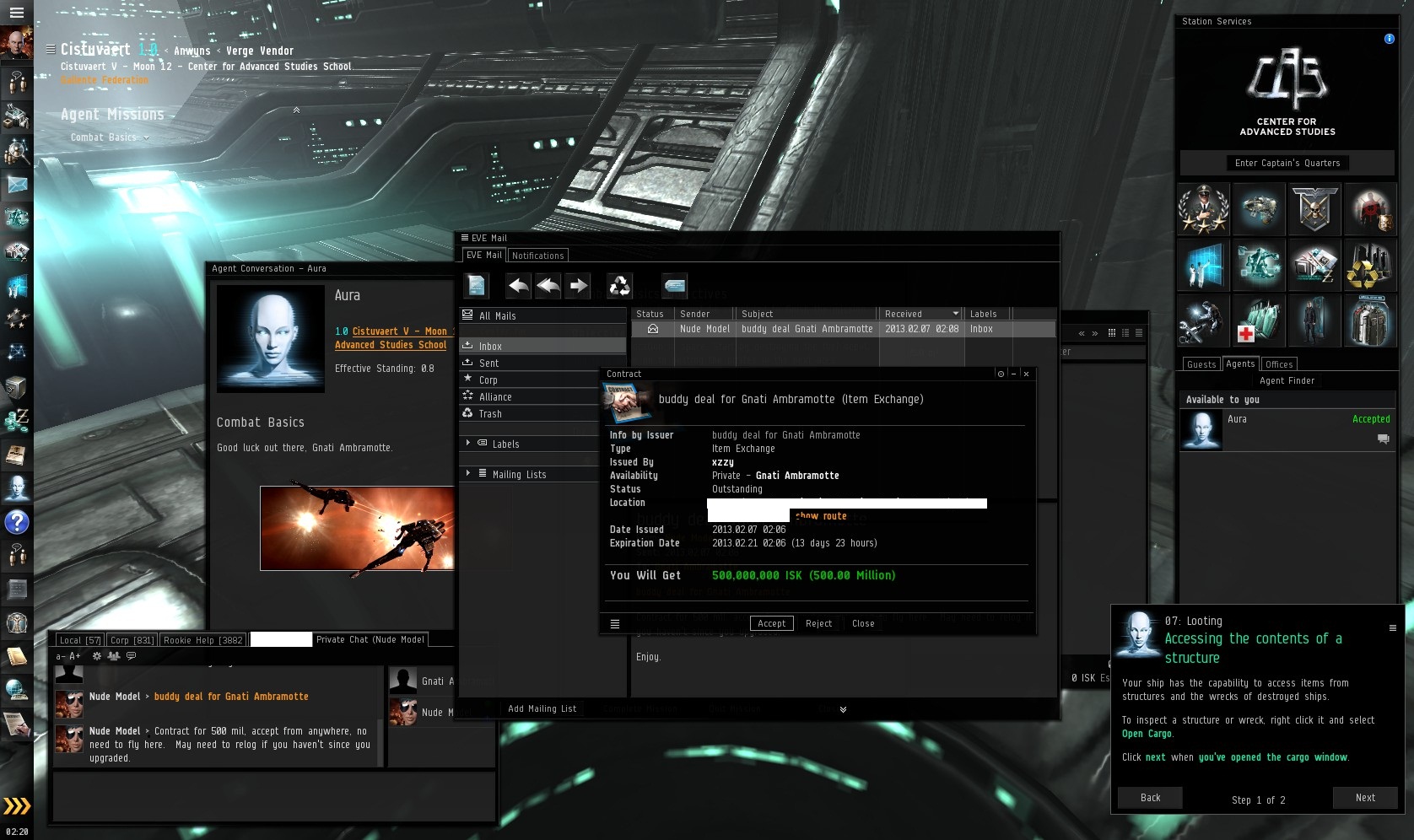Trash the selected mail with recycle icon

click(620, 286)
